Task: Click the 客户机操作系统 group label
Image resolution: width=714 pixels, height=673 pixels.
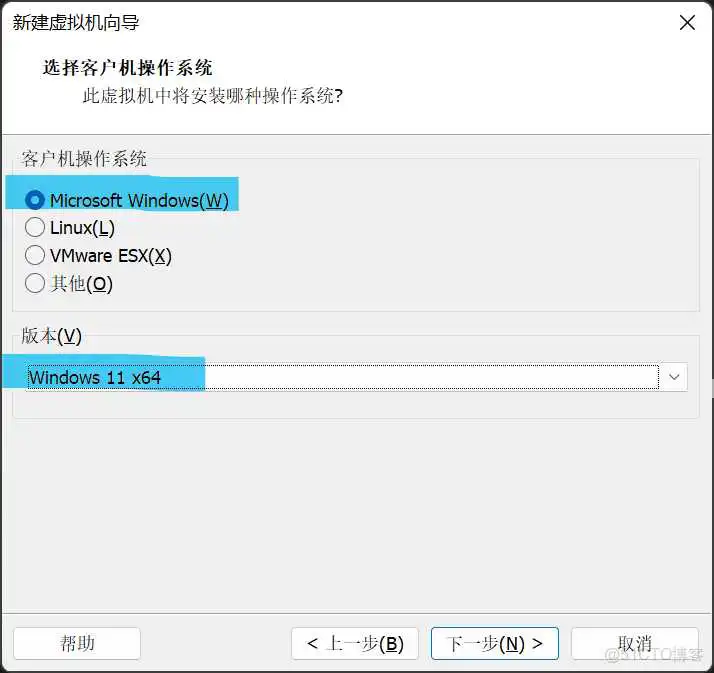Action: 84,158
